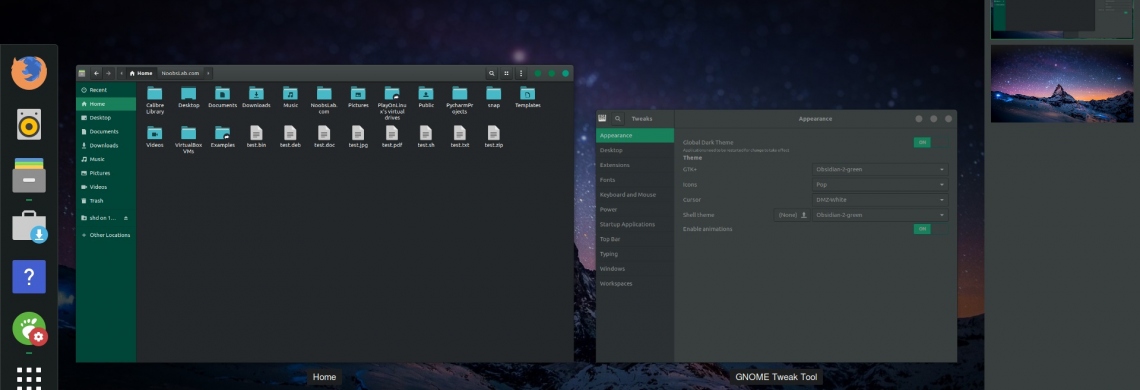Open the software installer briefcase dock icon
The height and width of the screenshot is (390, 1140).
(30, 226)
